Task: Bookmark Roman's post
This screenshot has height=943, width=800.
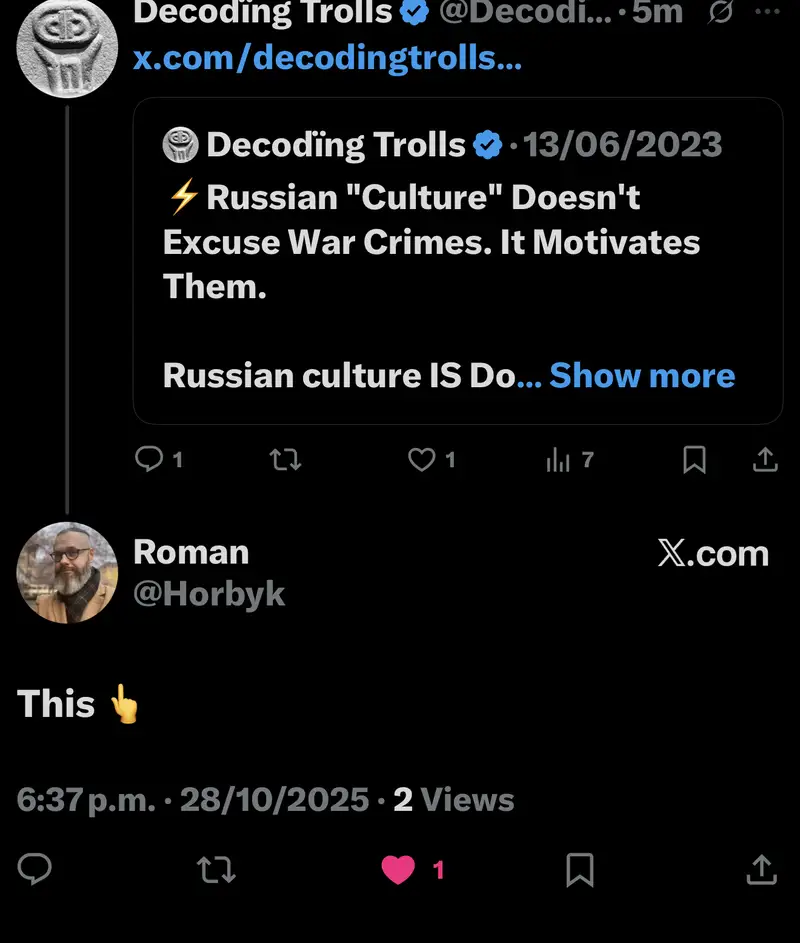Action: 580,869
